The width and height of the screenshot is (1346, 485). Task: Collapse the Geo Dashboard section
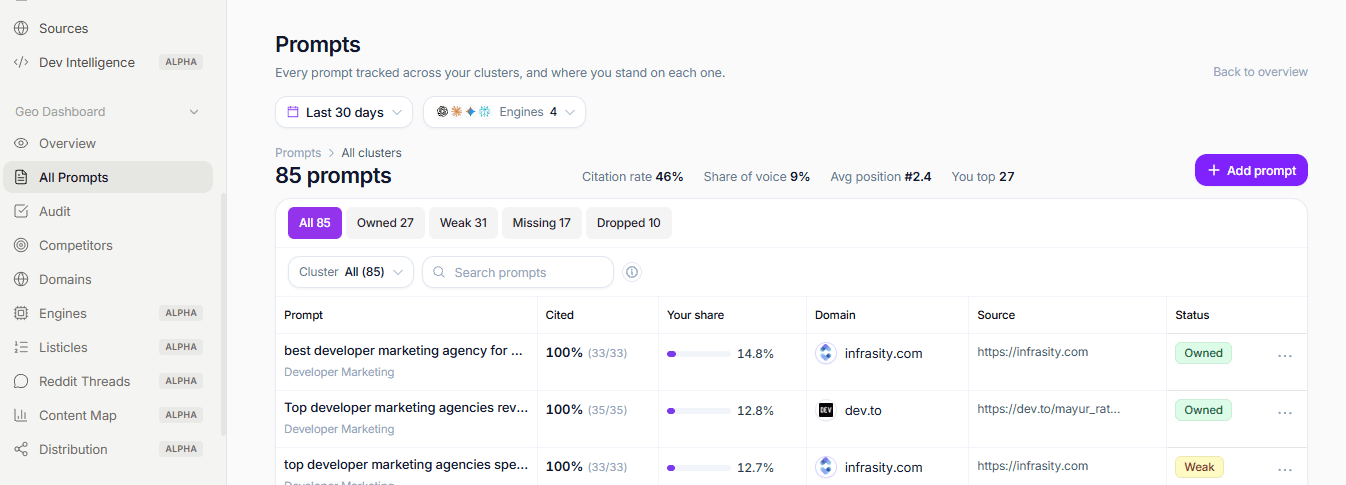[x=194, y=112]
